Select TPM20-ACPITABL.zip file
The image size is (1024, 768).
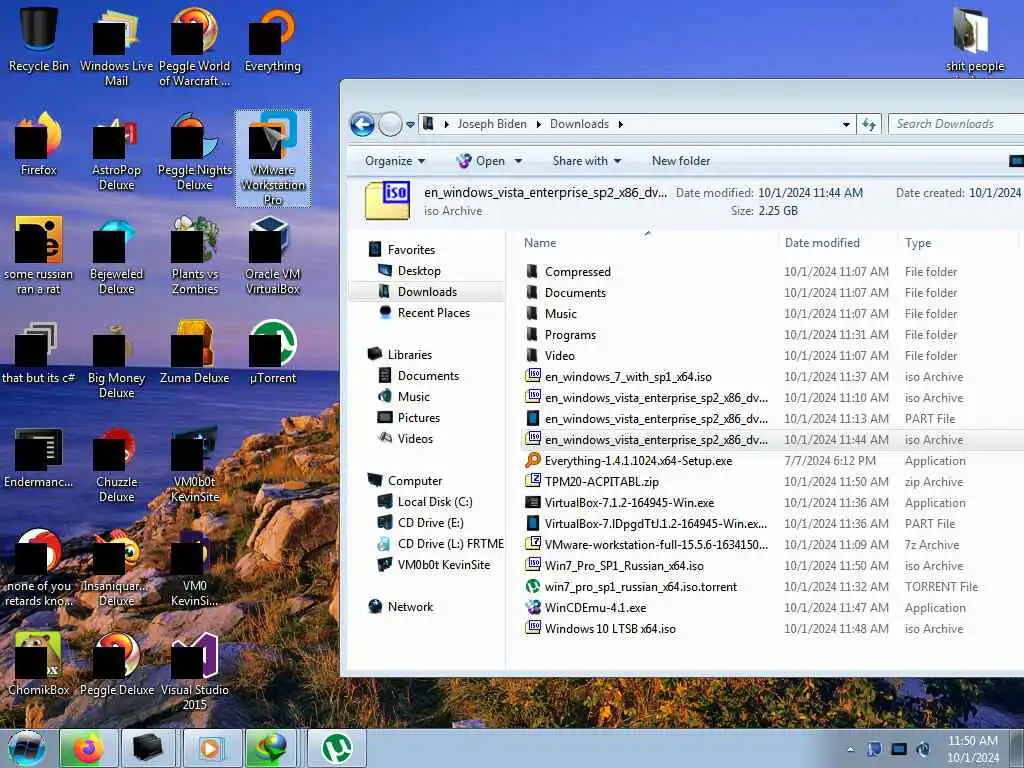click(x=601, y=482)
